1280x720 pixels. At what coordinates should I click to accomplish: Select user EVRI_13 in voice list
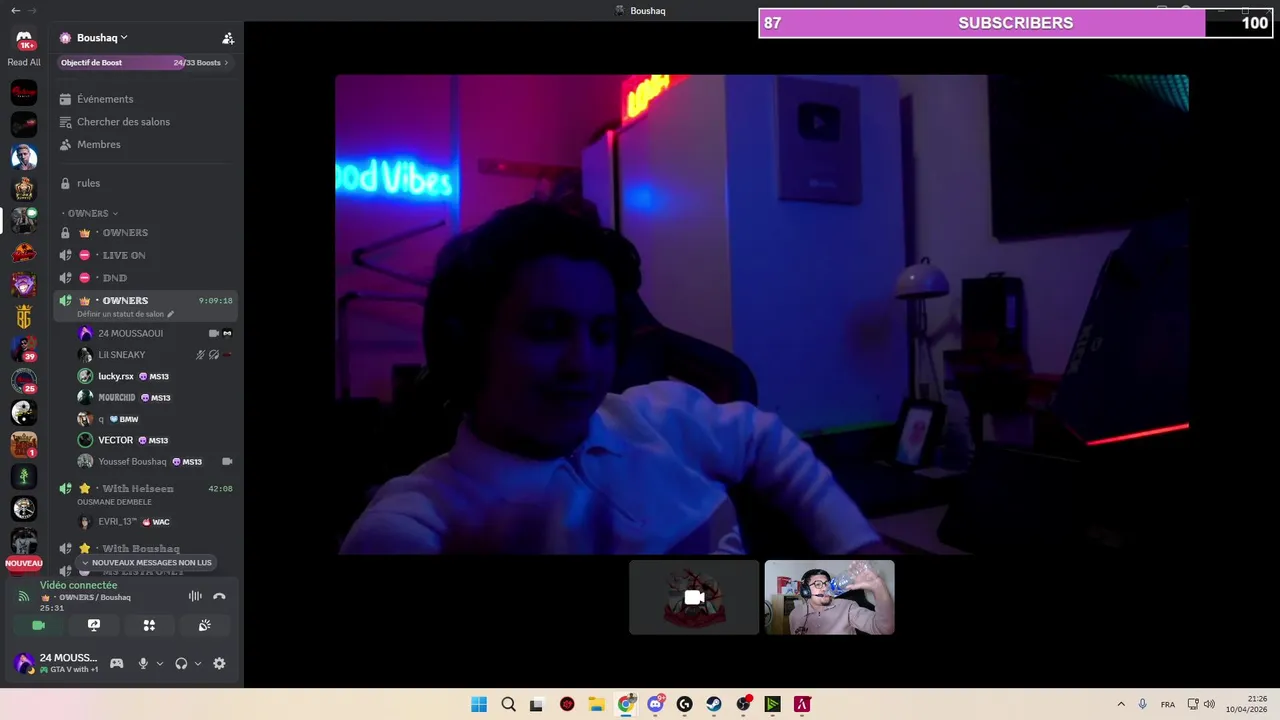click(x=155, y=522)
